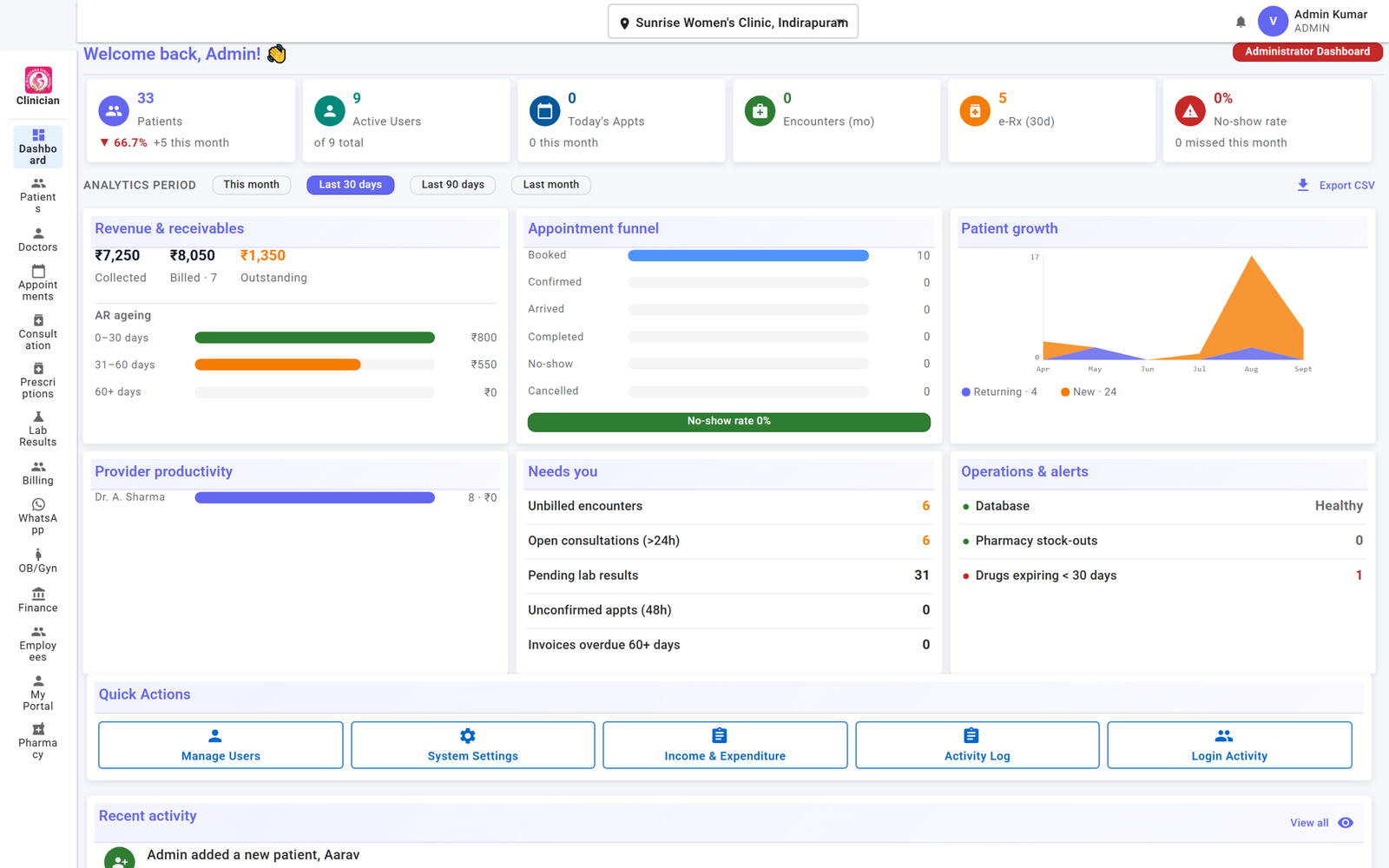Open Prescriptions sidebar item
The width and height of the screenshot is (1389, 868).
(x=38, y=381)
